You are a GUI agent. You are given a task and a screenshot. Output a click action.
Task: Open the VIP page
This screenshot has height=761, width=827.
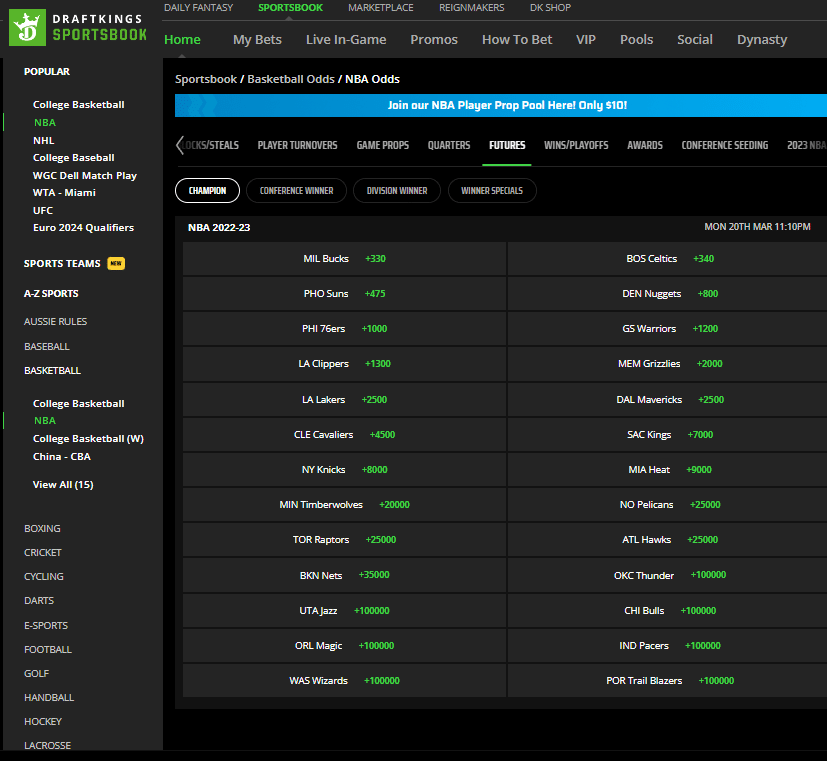tap(586, 40)
